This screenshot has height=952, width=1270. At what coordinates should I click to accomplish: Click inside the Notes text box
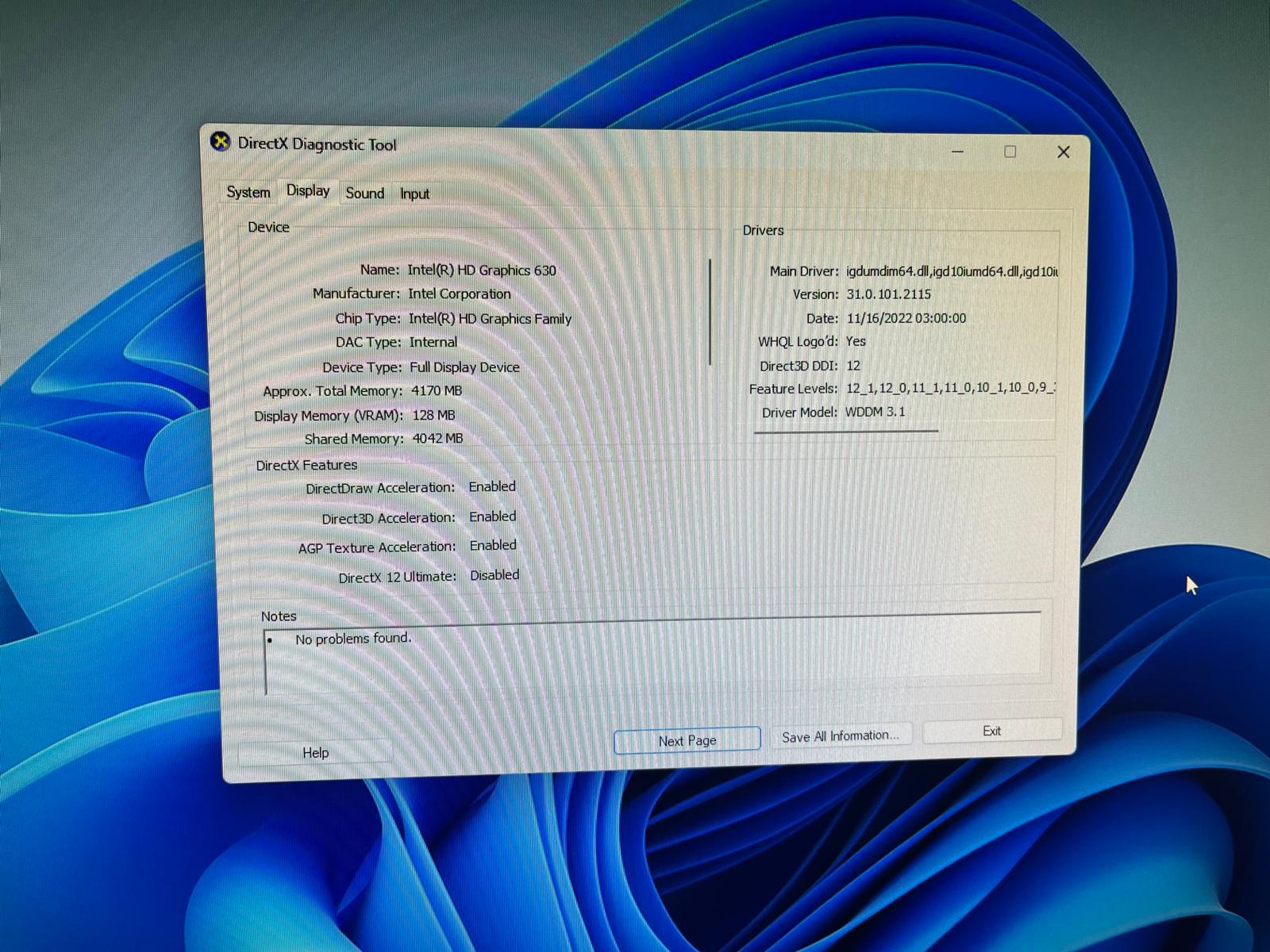[x=652, y=654]
